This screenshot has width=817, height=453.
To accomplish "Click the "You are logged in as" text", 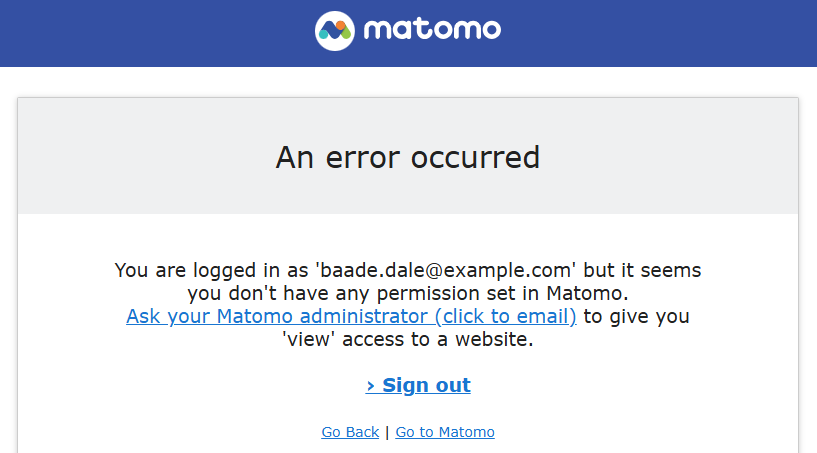I will pyautogui.click(x=213, y=270).
